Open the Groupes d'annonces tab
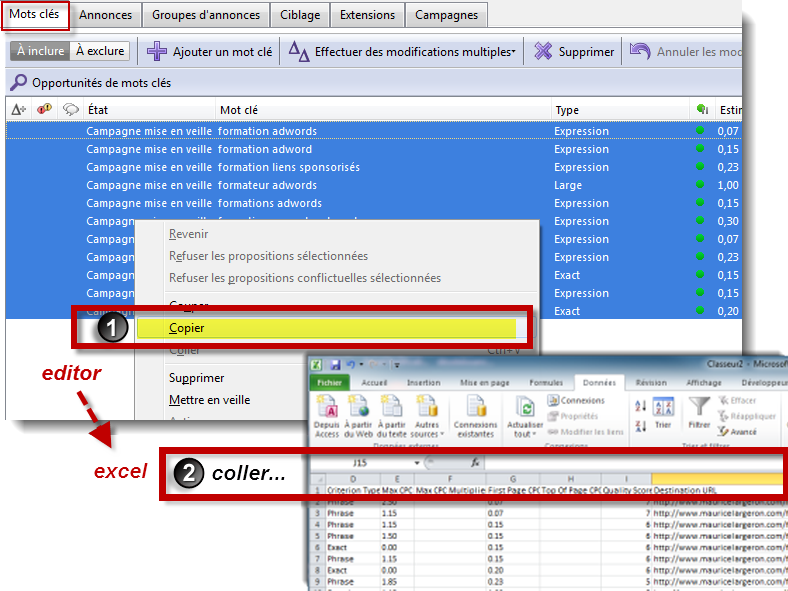 (x=206, y=15)
